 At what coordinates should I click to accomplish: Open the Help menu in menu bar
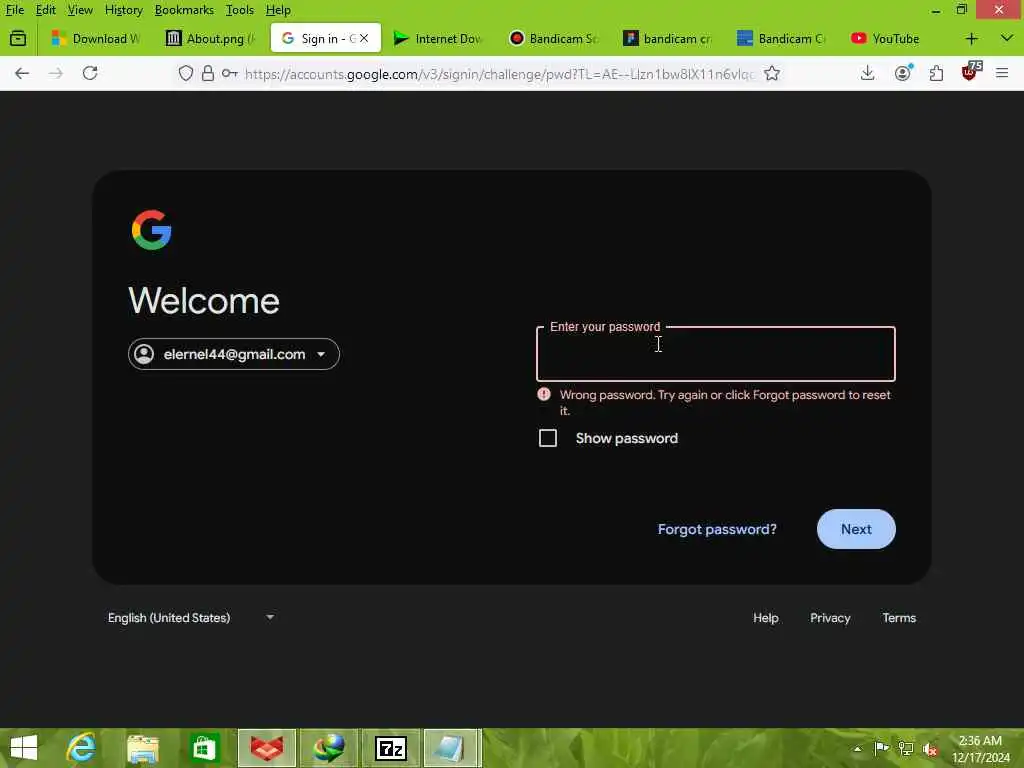tap(278, 10)
